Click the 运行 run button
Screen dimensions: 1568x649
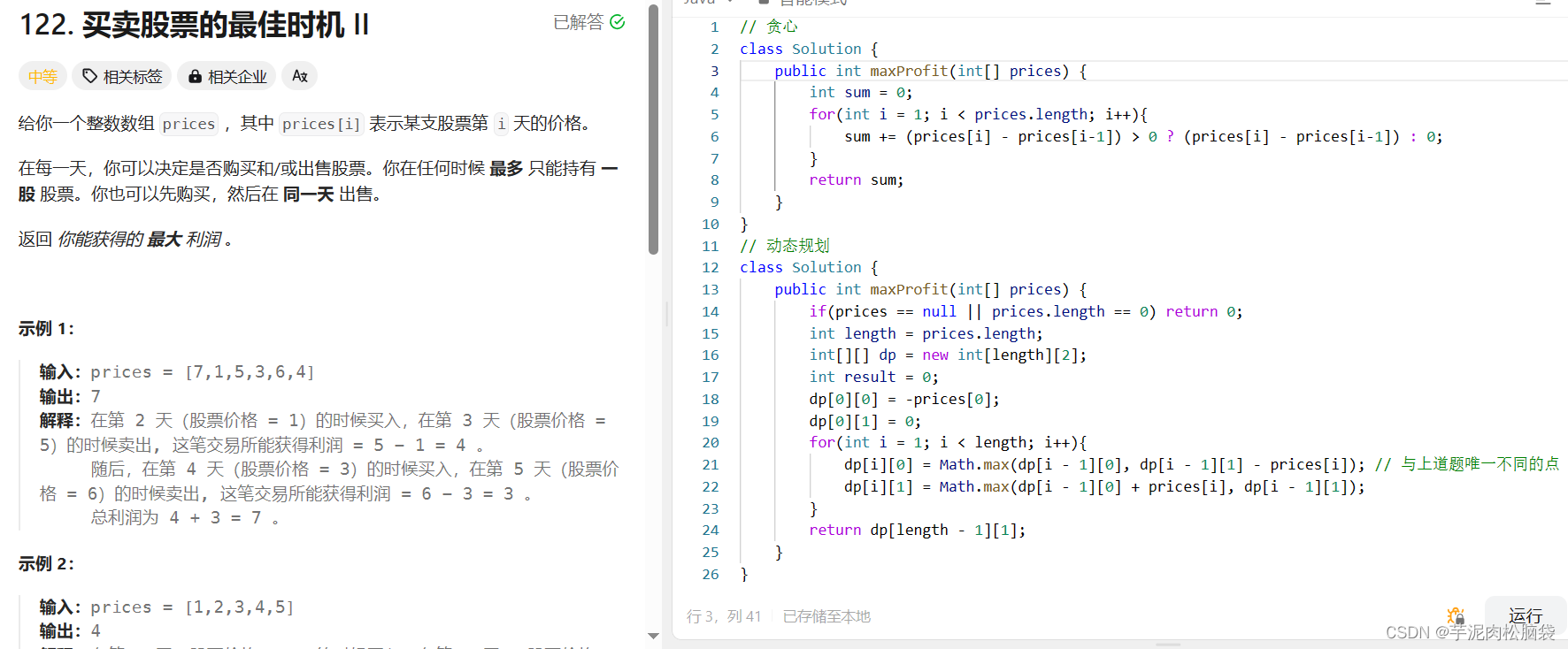click(1526, 615)
